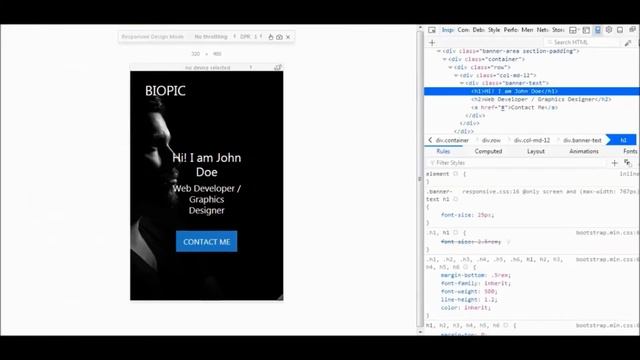Click the color: inherit declaration
Viewport: 640px width, 360px height.
click(466, 308)
